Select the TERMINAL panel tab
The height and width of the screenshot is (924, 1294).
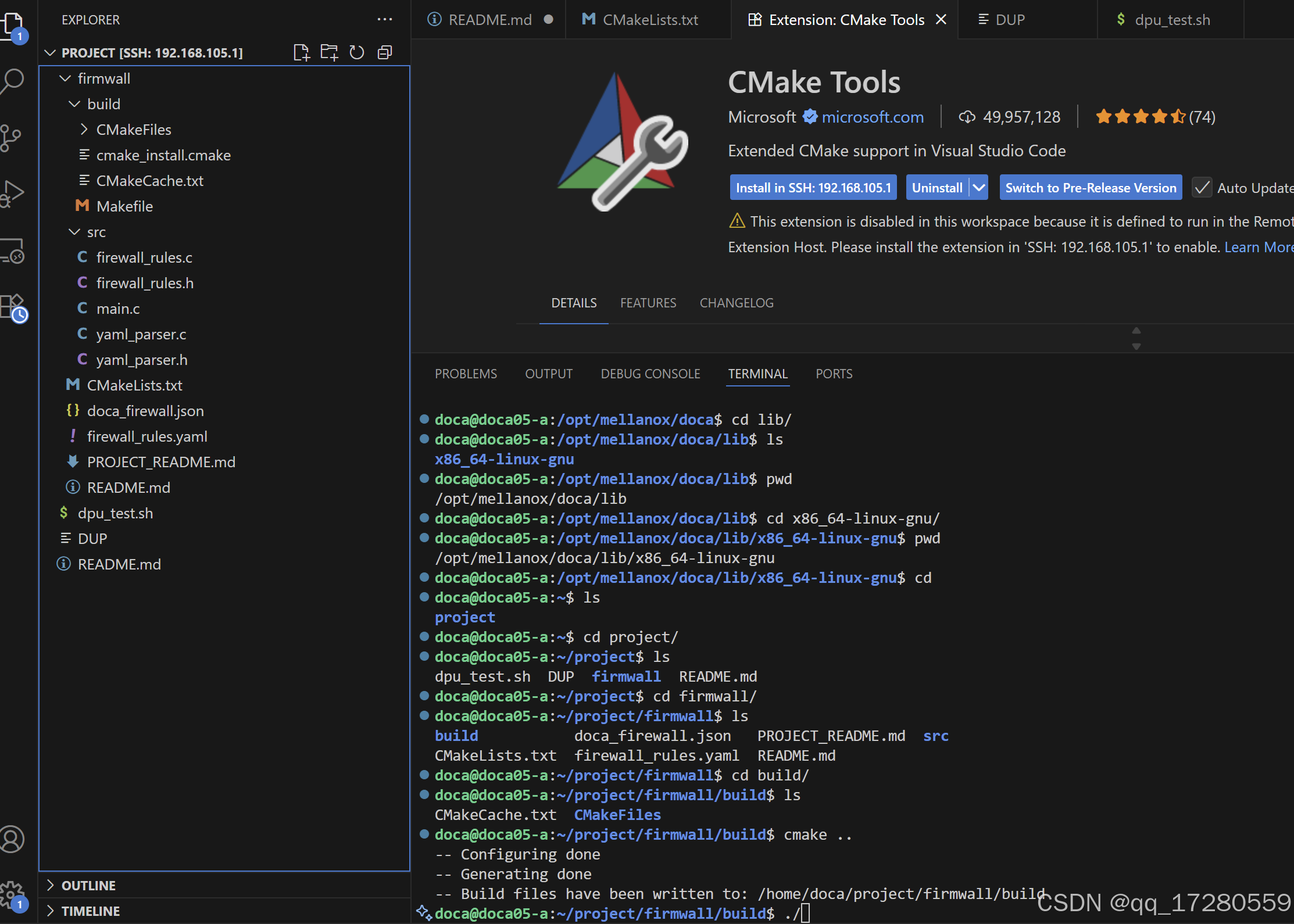click(x=758, y=374)
